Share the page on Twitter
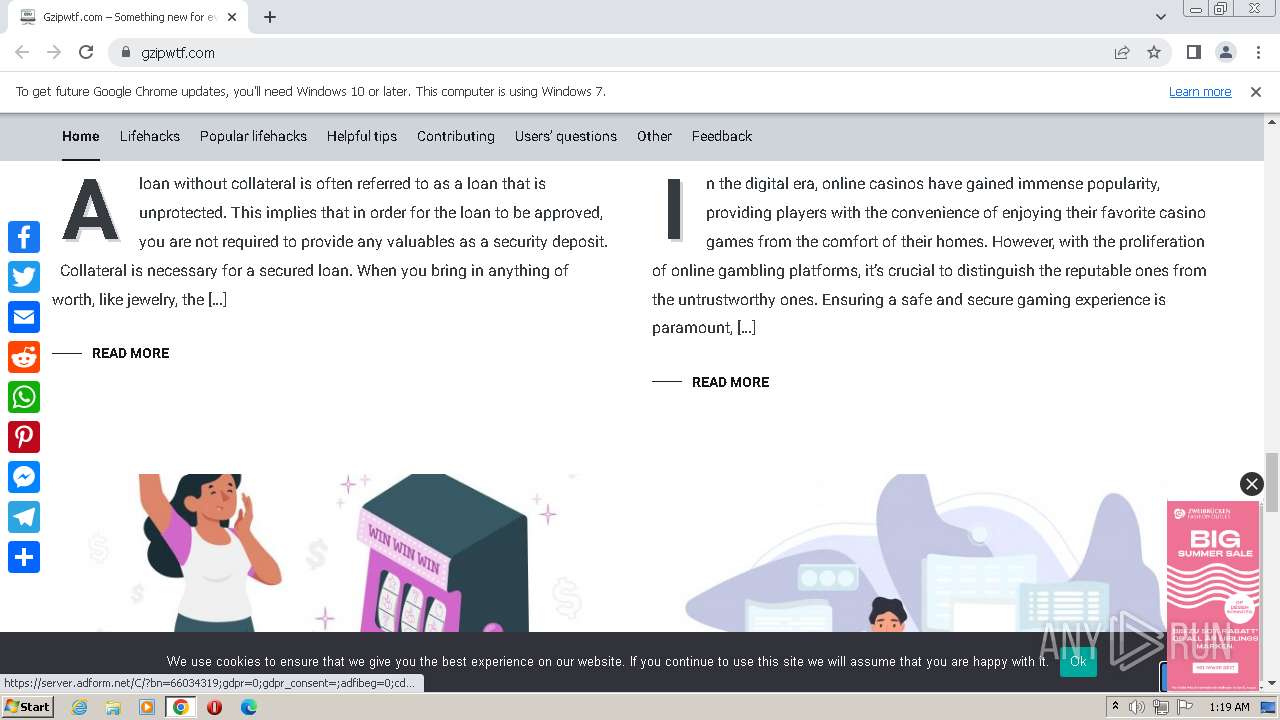The image size is (1280, 720). coord(24,277)
